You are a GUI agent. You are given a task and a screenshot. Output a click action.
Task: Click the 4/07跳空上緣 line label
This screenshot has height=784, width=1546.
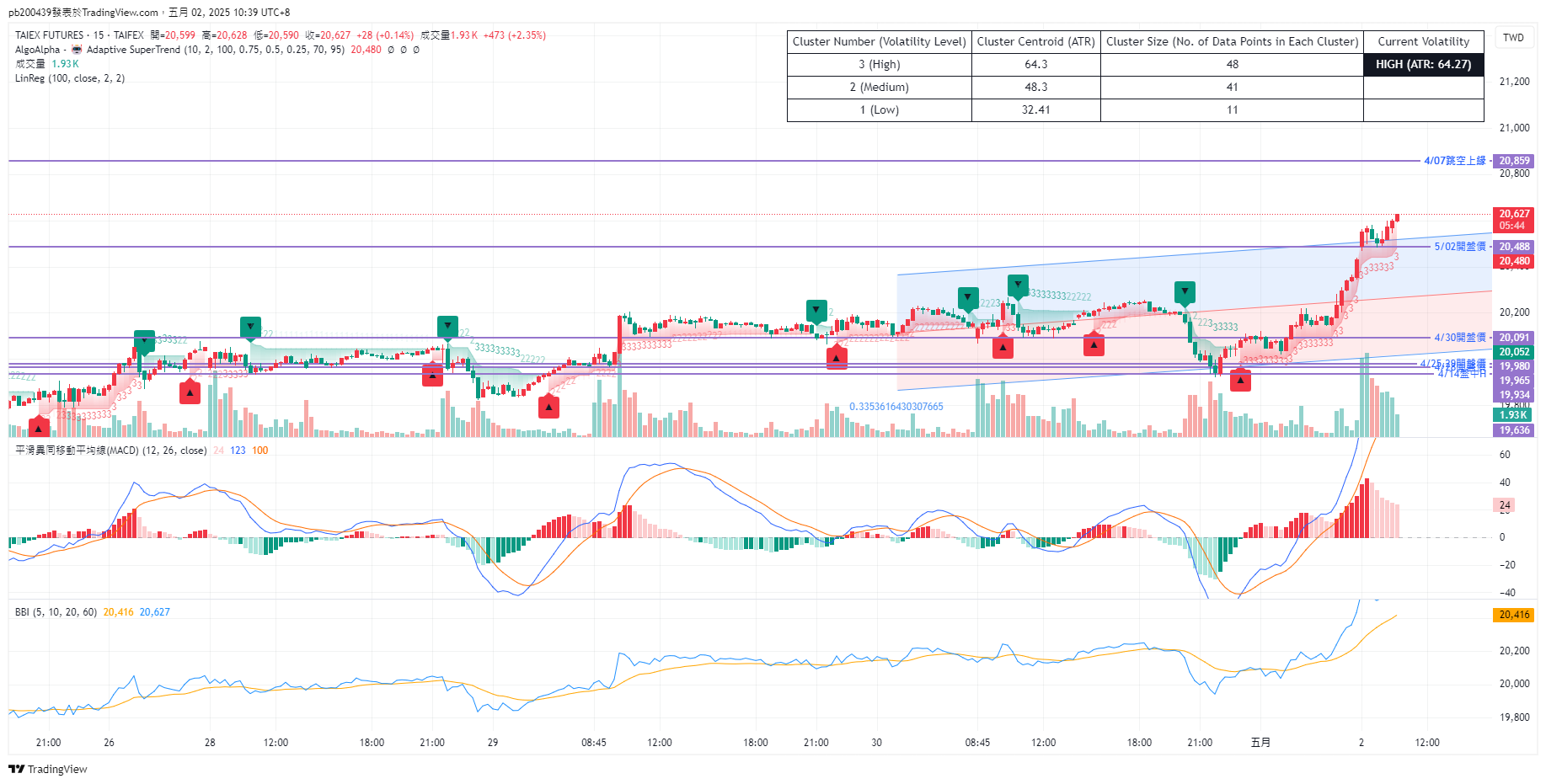[x=1455, y=161]
